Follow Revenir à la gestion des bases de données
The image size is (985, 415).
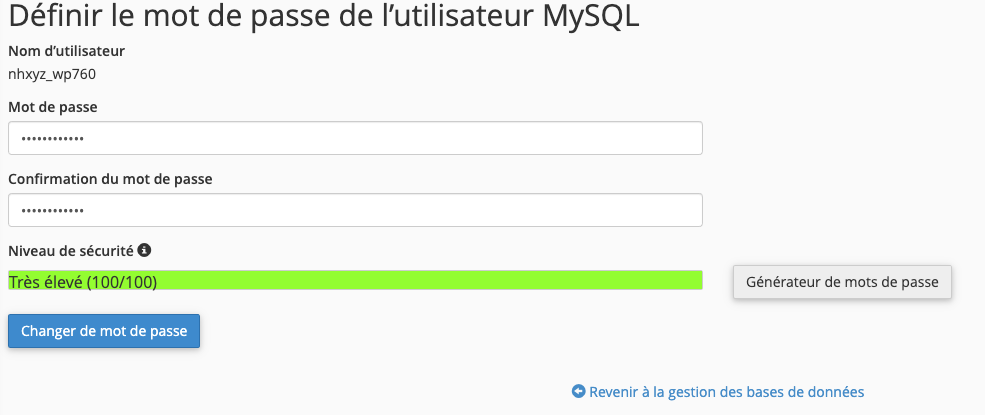coord(726,392)
